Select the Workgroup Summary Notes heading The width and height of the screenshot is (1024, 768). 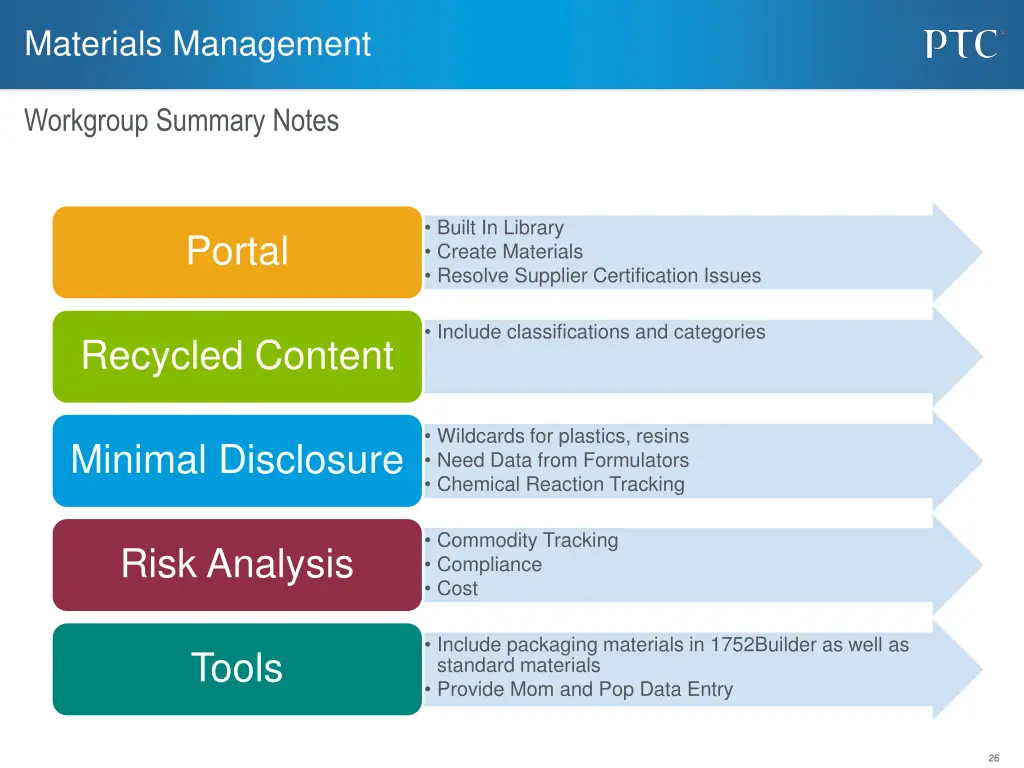click(182, 121)
